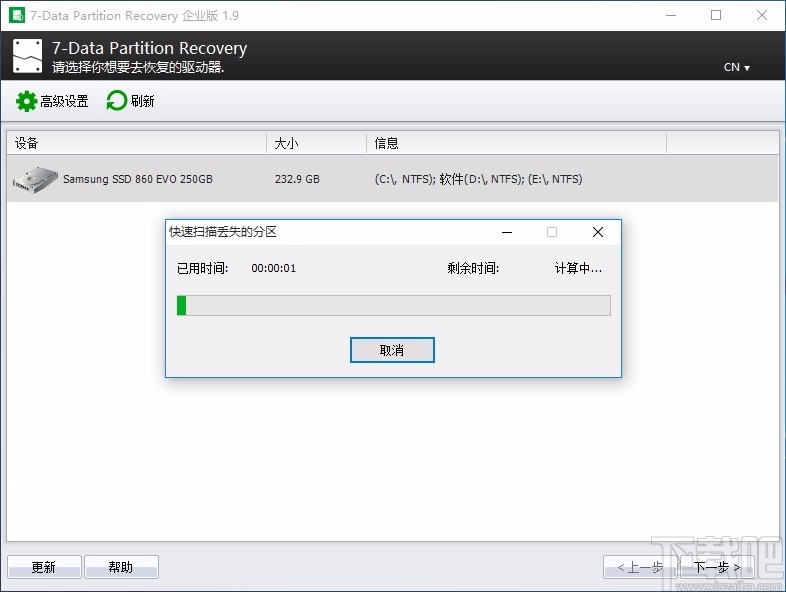The height and width of the screenshot is (592, 786).
Task: Go back with <上一步 button
Action: [640, 567]
